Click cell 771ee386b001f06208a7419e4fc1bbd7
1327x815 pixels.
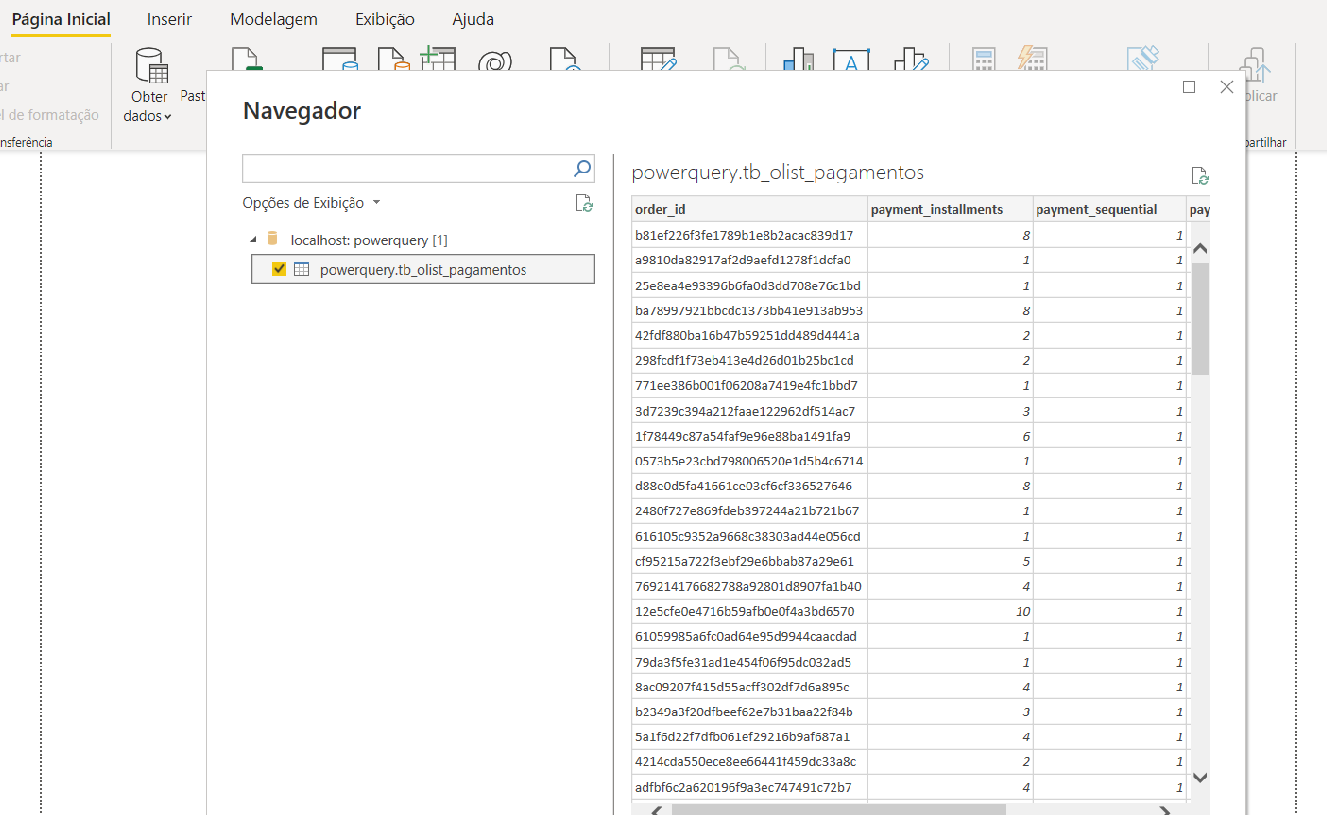click(x=749, y=385)
